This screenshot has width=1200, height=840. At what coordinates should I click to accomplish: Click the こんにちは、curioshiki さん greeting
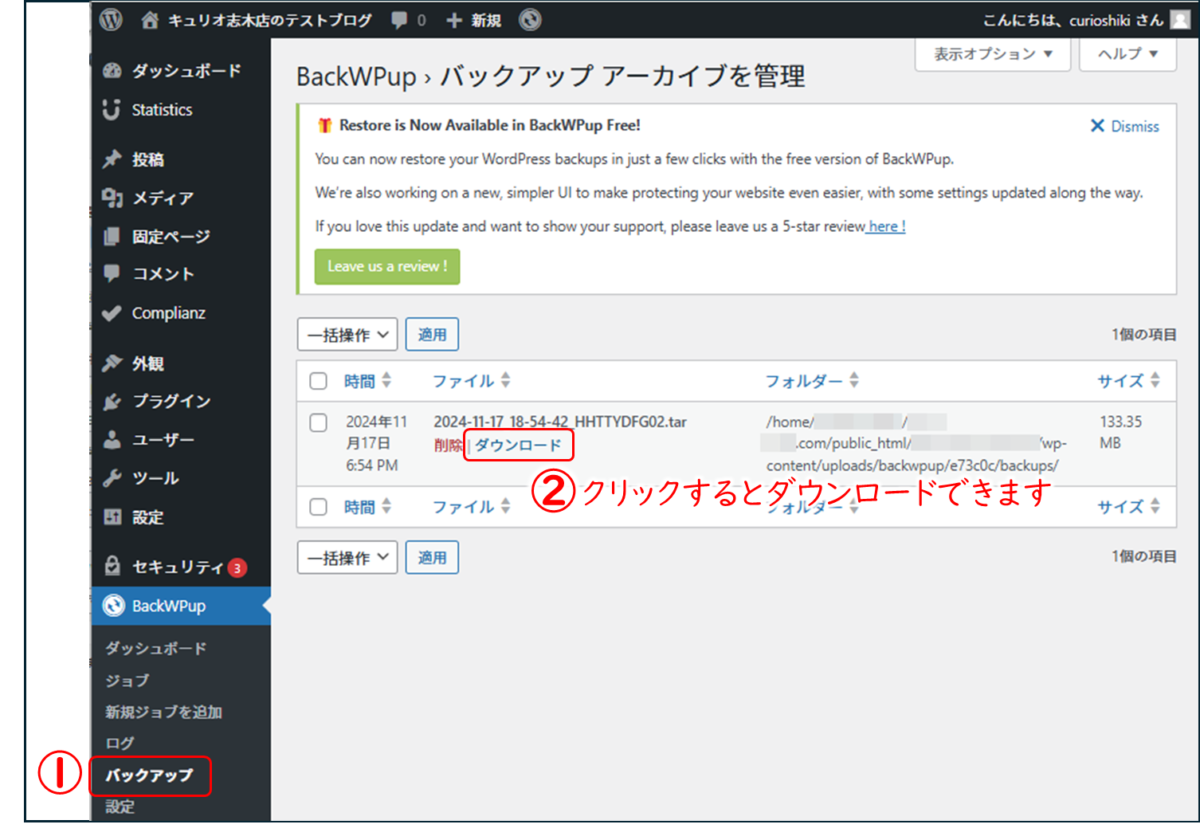click(x=1075, y=20)
